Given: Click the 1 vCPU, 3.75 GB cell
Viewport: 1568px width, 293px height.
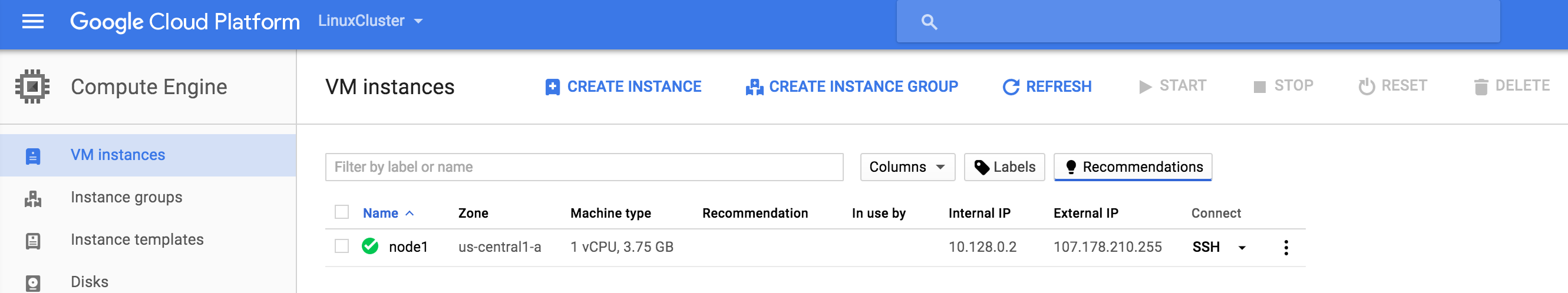Looking at the screenshot, I should (622, 248).
